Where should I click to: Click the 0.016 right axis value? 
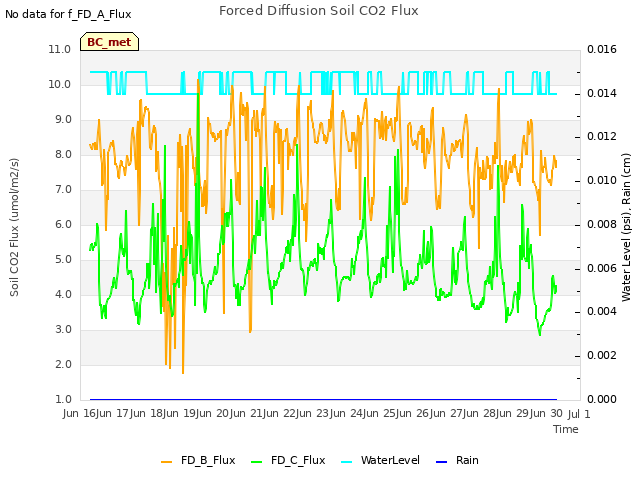(602, 49)
